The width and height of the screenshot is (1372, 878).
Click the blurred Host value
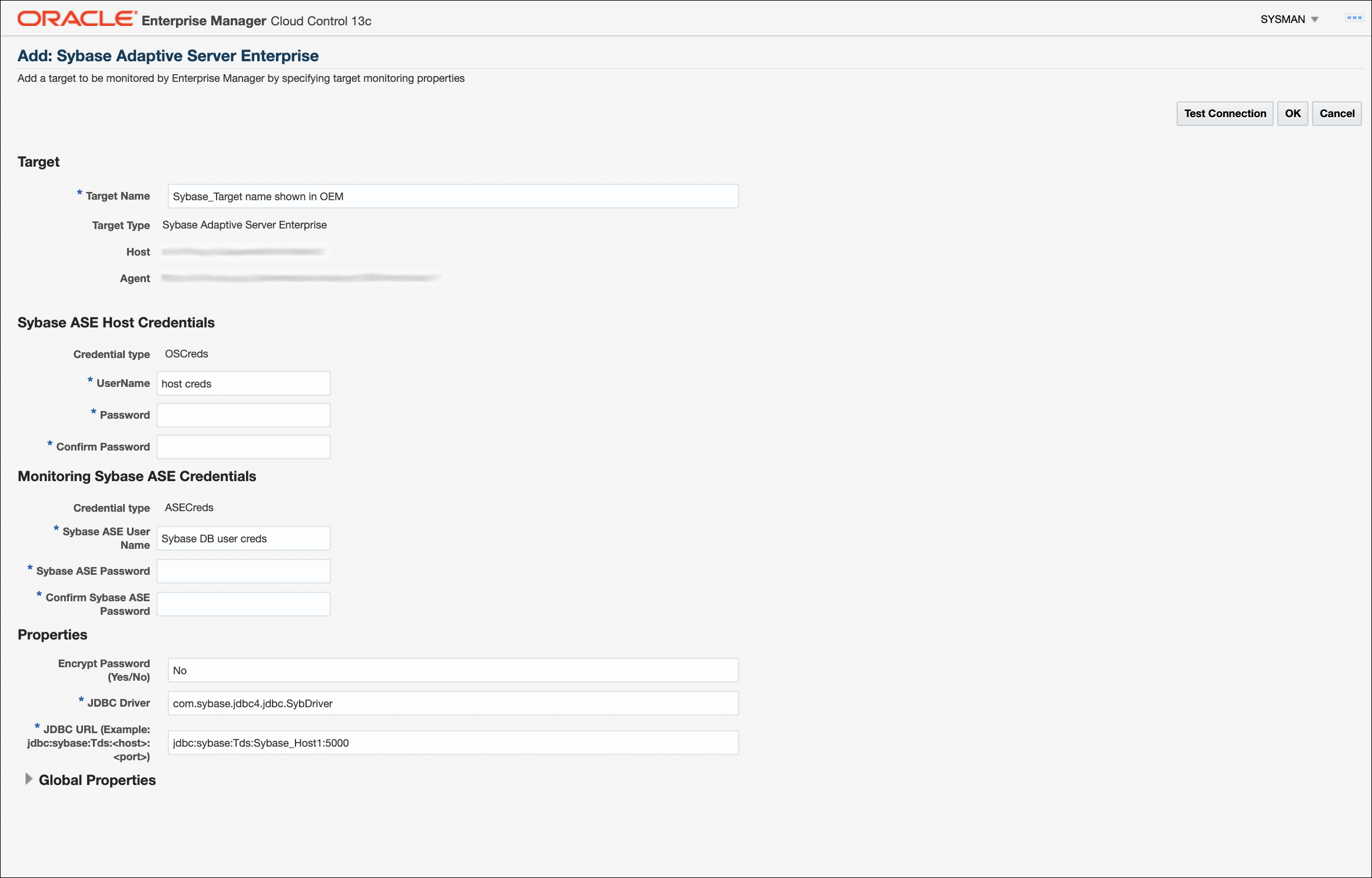[244, 252]
